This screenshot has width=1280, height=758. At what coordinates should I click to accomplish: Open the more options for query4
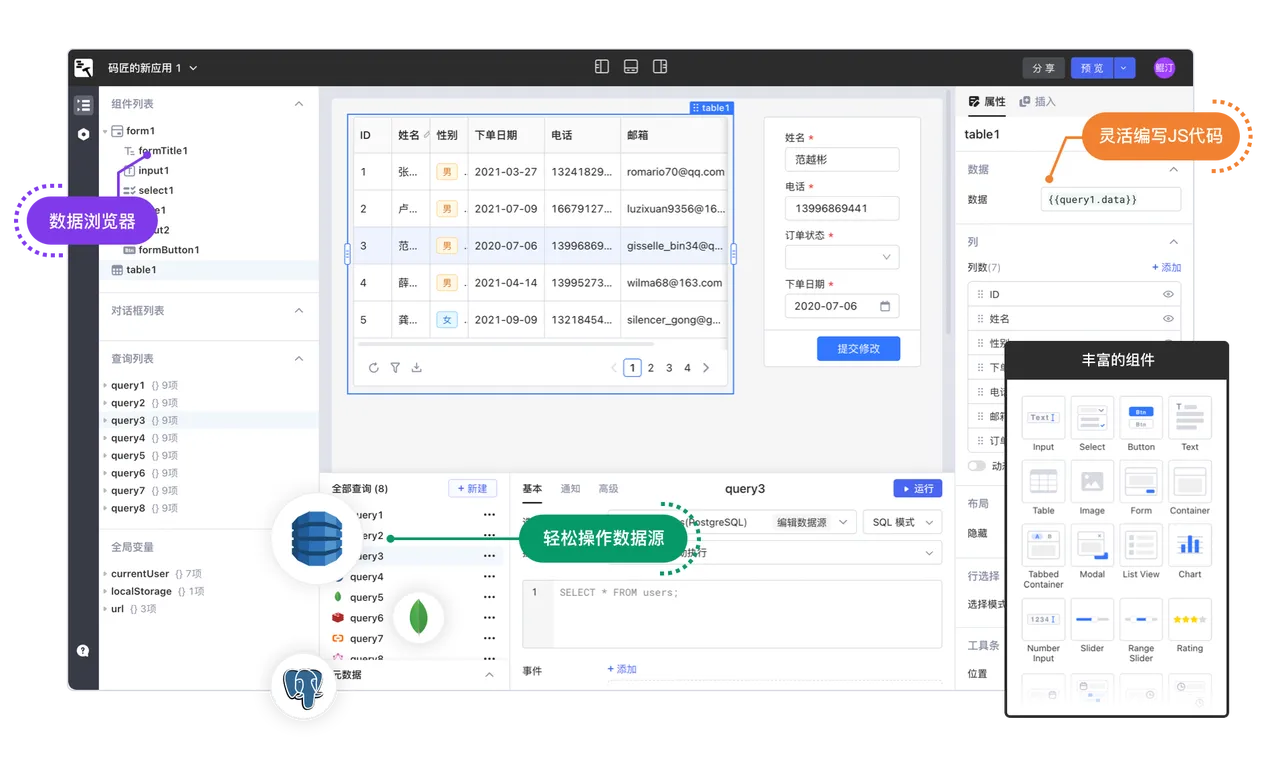(x=489, y=577)
